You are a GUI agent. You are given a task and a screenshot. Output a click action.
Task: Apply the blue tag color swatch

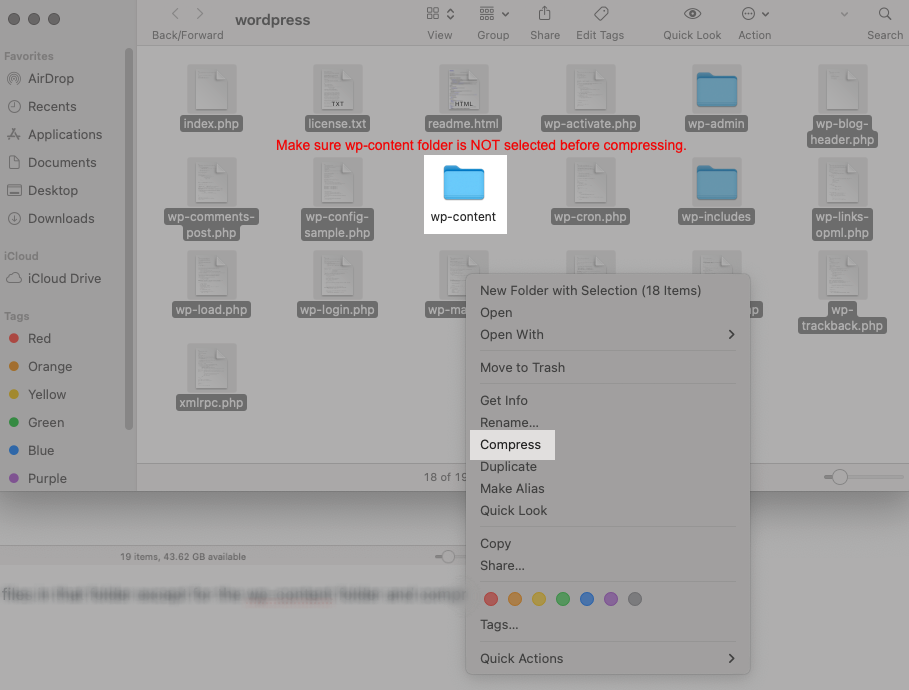tap(587, 599)
